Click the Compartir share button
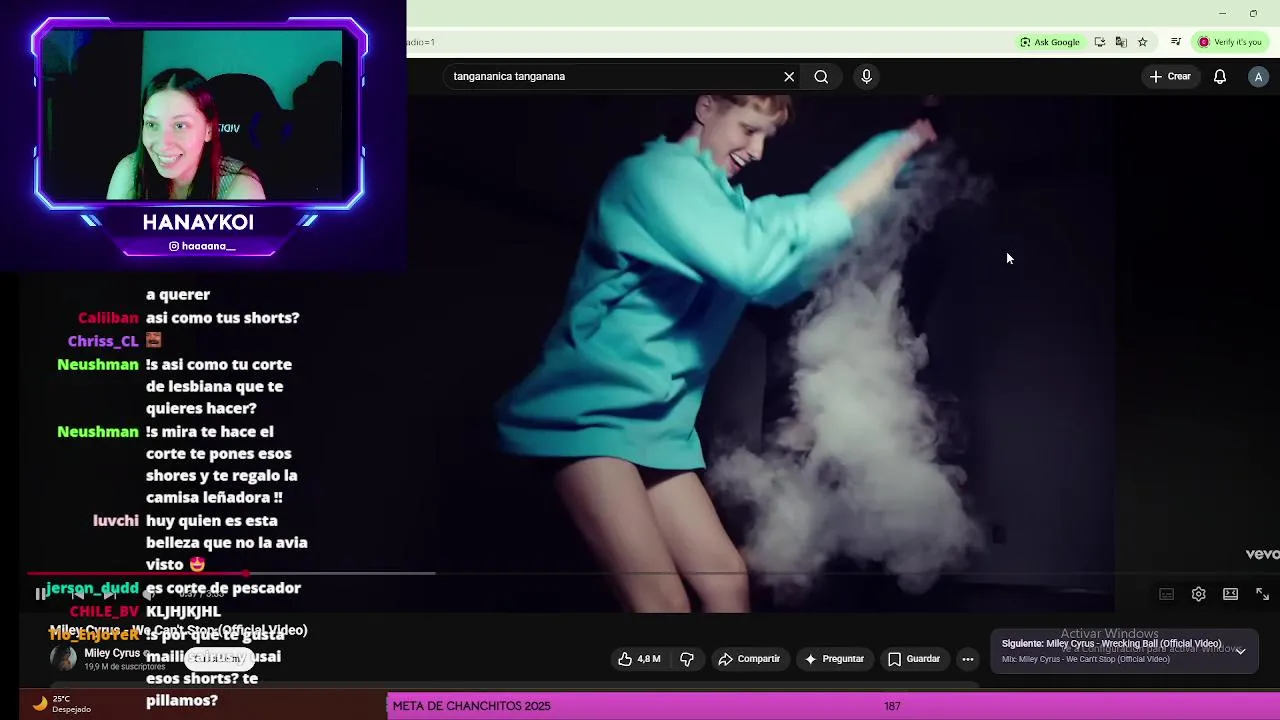Screen dimensions: 1280x720 click(x=749, y=659)
